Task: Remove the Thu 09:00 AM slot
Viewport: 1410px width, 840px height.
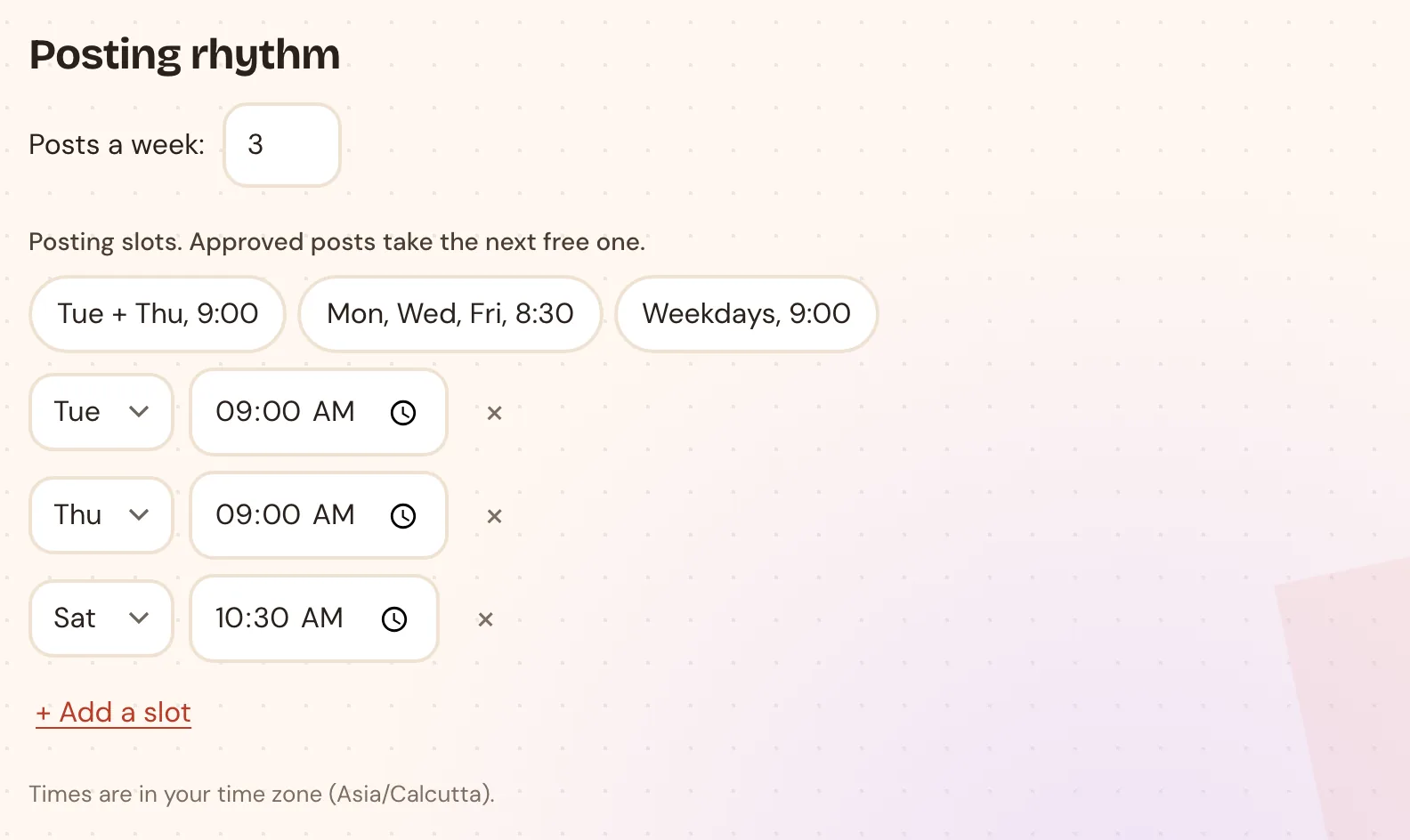Action: click(495, 516)
